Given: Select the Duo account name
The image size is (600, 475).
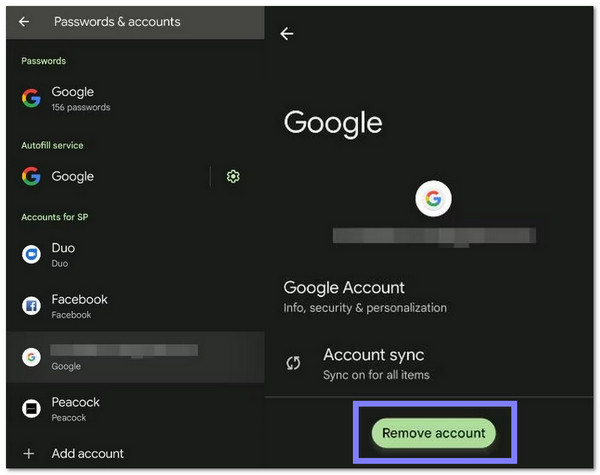Looking at the screenshot, I should 63,248.
